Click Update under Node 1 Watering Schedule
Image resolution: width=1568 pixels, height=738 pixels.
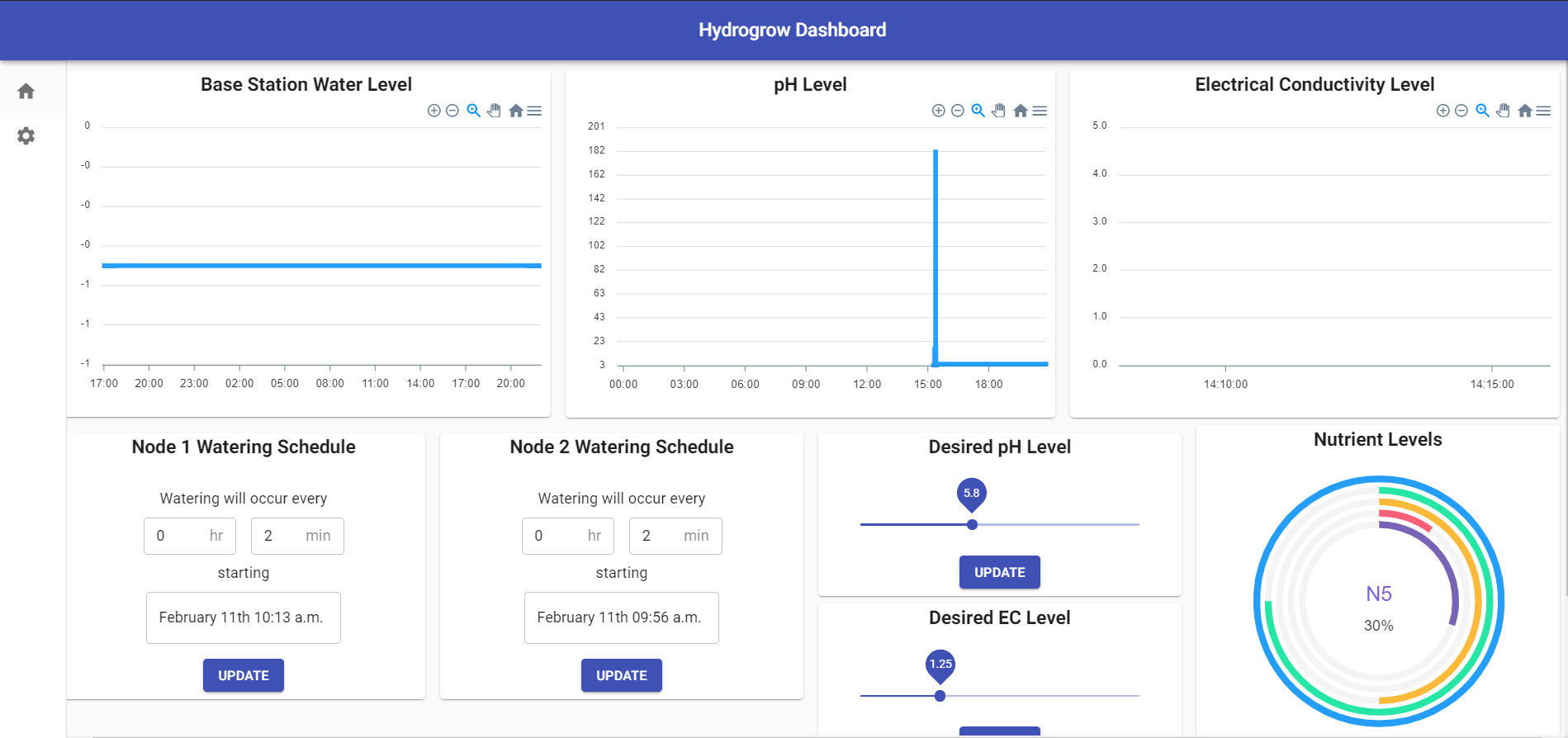[x=244, y=675]
